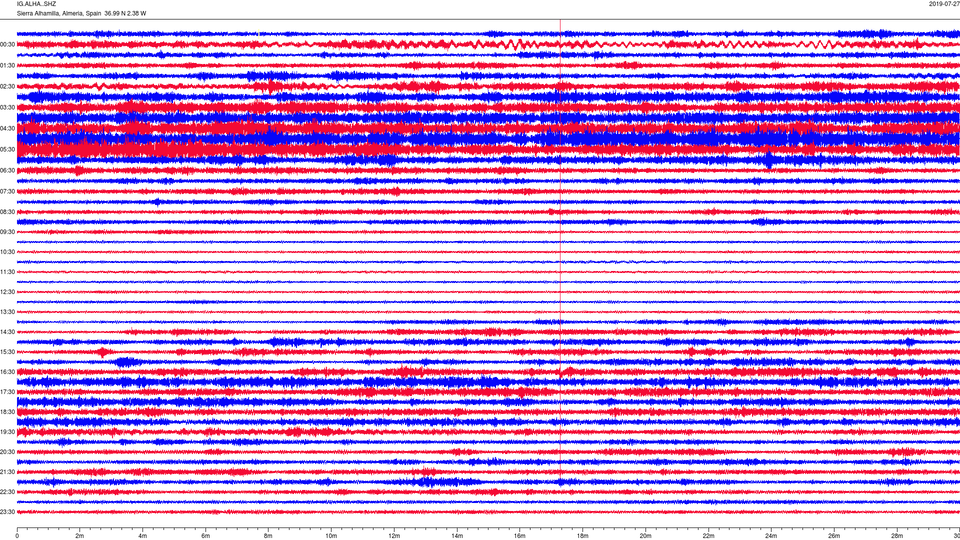Click the vertical red time marker line

click(x=560, y=251)
